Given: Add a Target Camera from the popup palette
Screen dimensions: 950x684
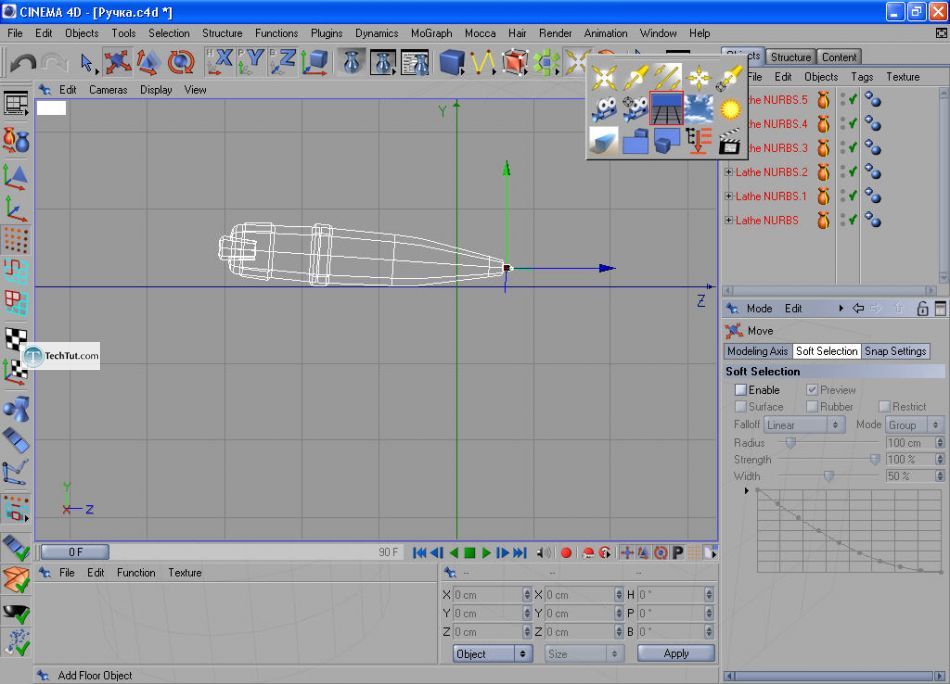Looking at the screenshot, I should tap(635, 109).
